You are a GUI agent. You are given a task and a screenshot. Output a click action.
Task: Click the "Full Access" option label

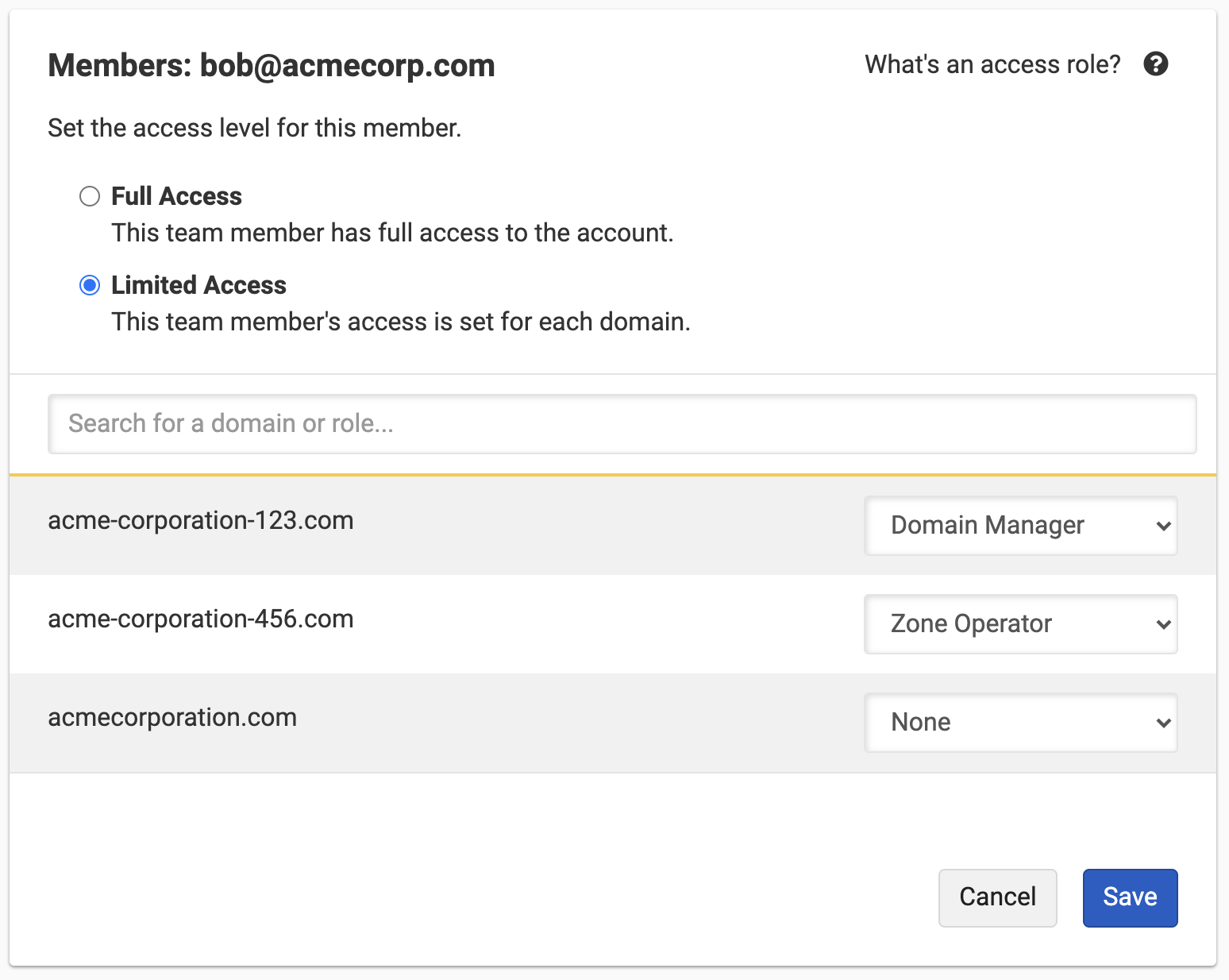pos(176,196)
